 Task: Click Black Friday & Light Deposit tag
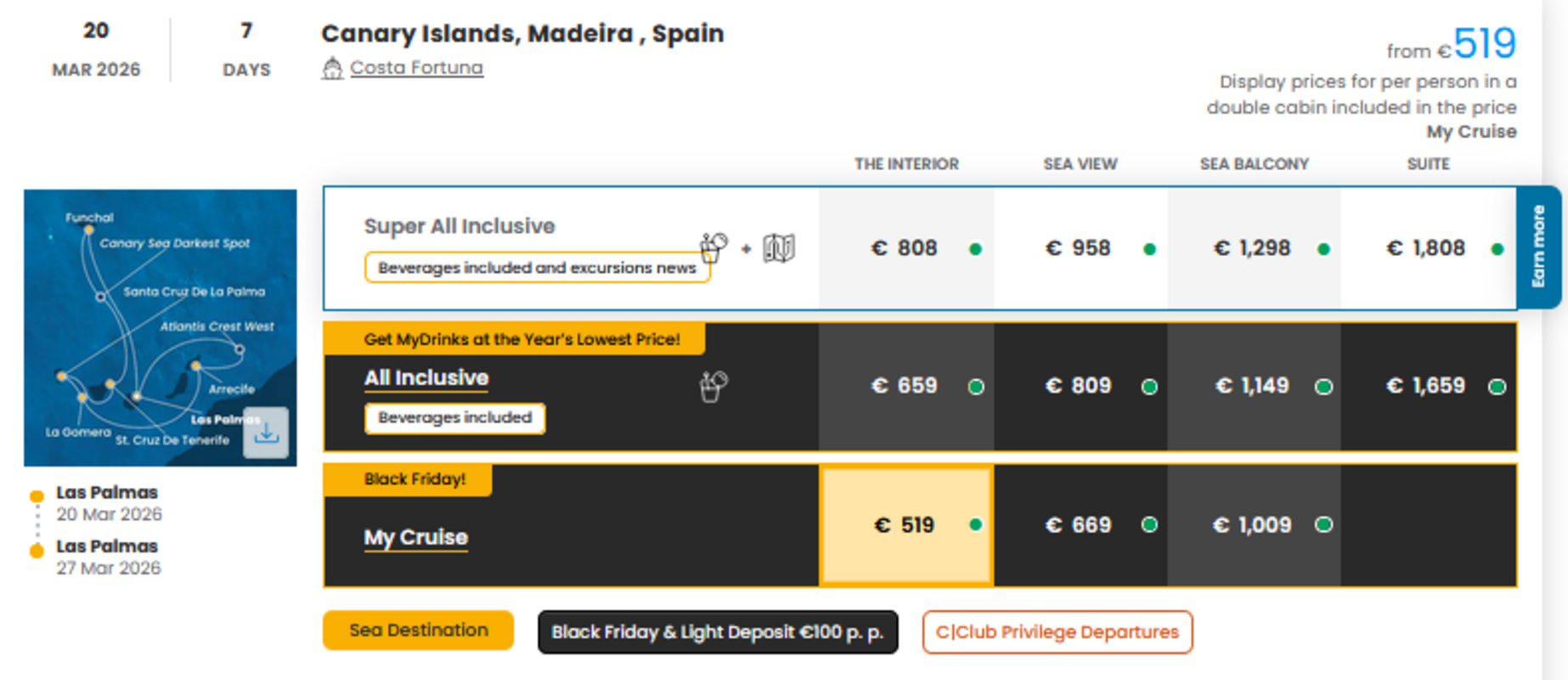click(718, 632)
